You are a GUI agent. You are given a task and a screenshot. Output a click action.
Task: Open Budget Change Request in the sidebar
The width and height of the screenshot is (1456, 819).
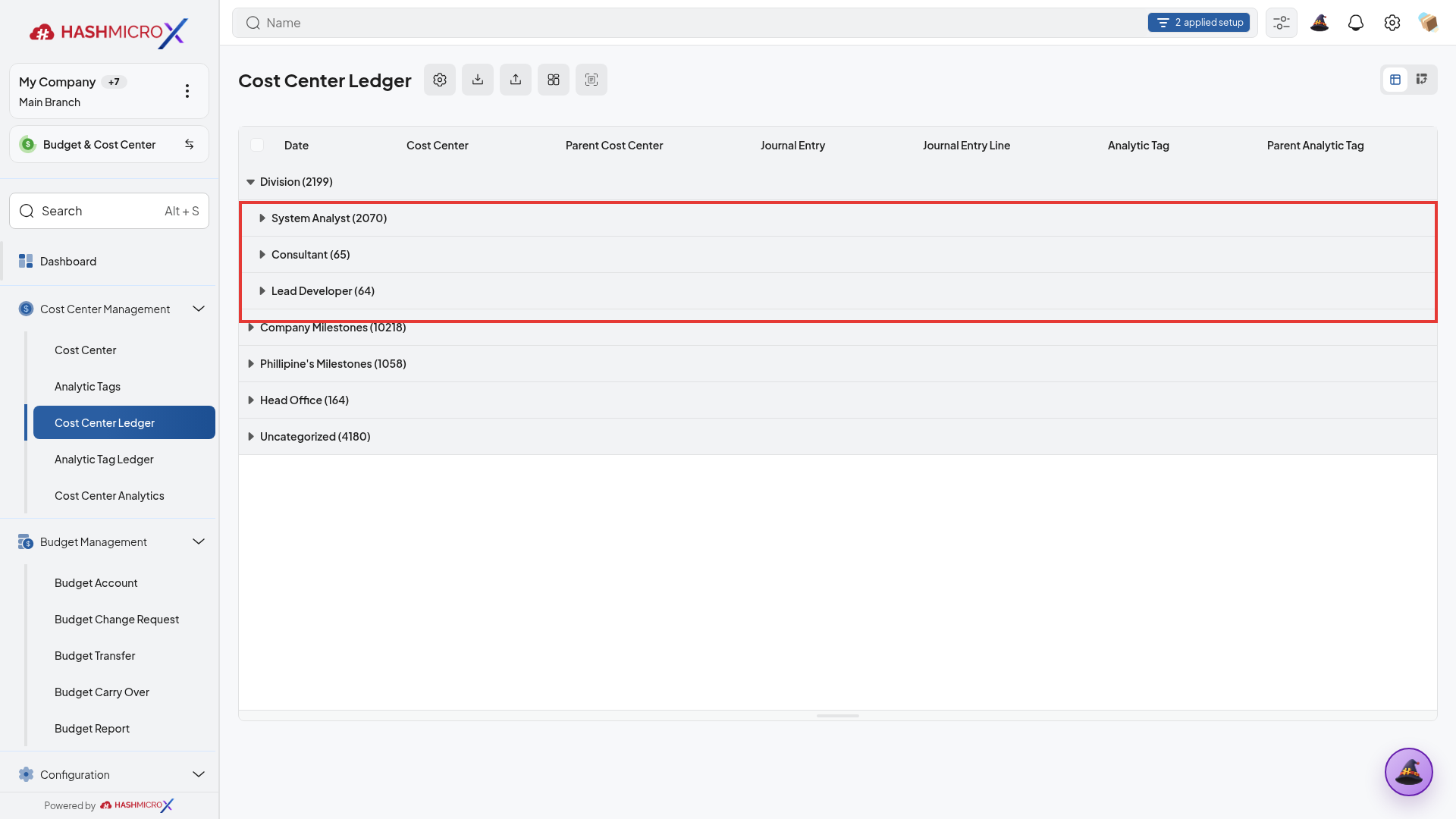[x=124, y=620]
